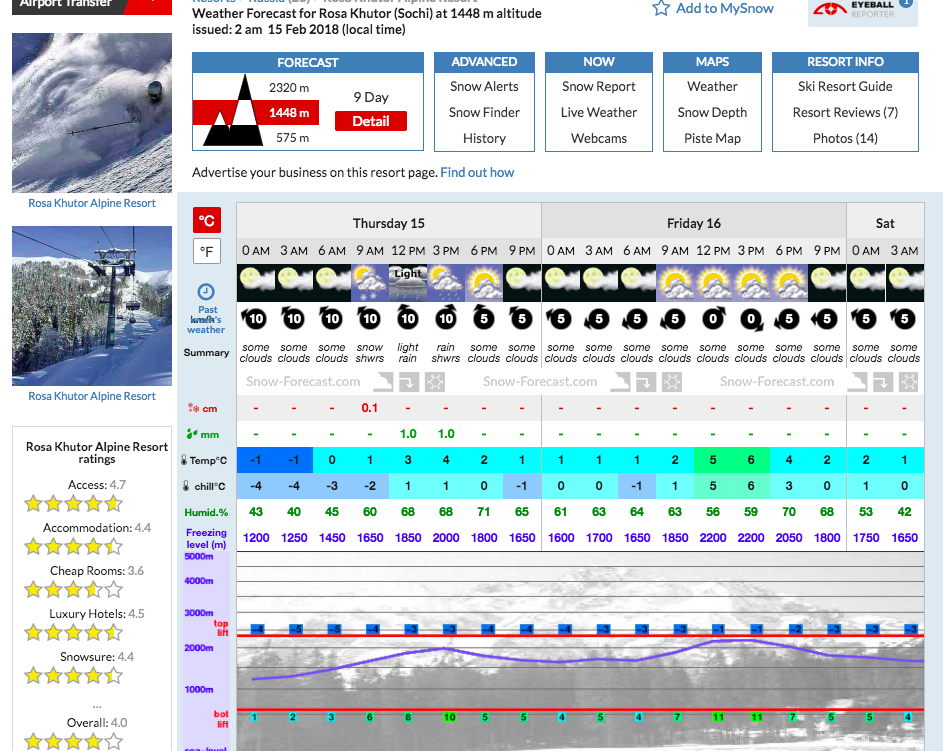This screenshot has width=943, height=751.
Task: Click Thursday 0 AM wind speed 10 arrow
Action: click(256, 319)
